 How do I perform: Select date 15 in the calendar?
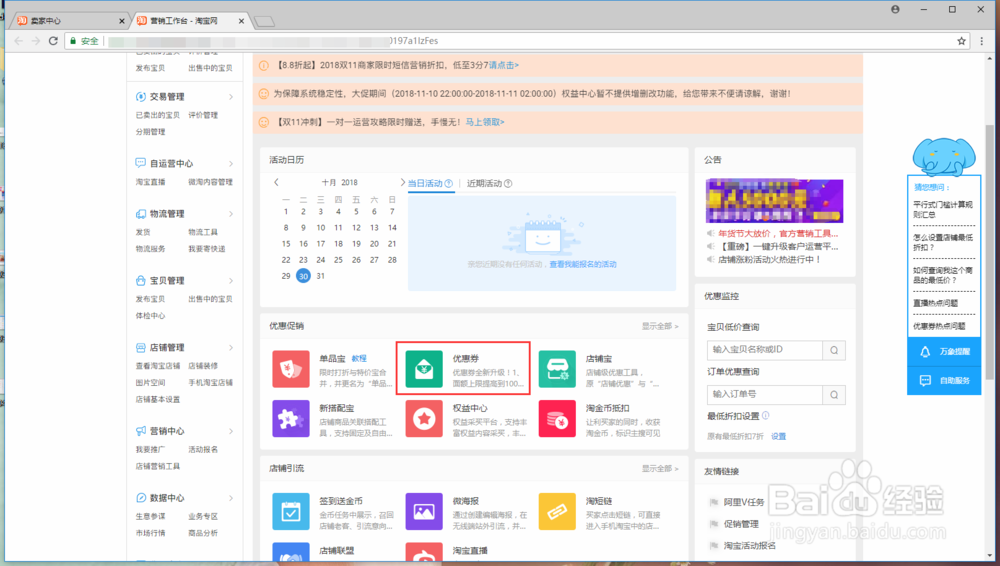point(286,244)
